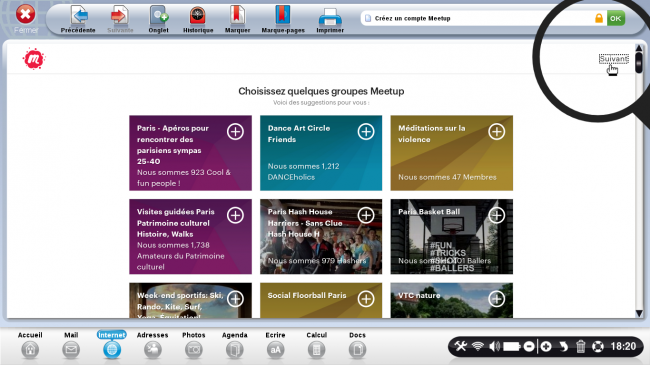Add the VTC nature group

click(x=496, y=299)
